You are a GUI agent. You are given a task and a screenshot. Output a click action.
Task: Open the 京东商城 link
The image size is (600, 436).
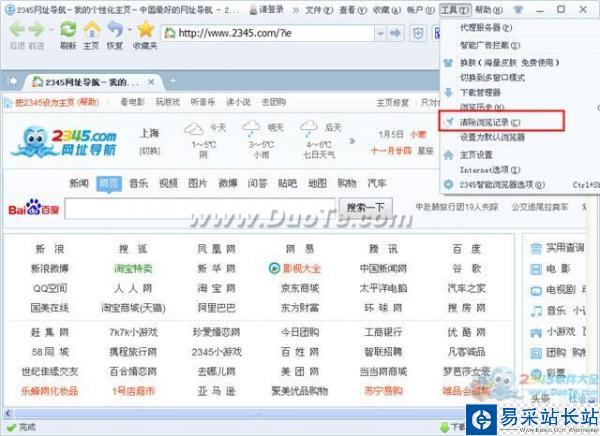click(300, 288)
